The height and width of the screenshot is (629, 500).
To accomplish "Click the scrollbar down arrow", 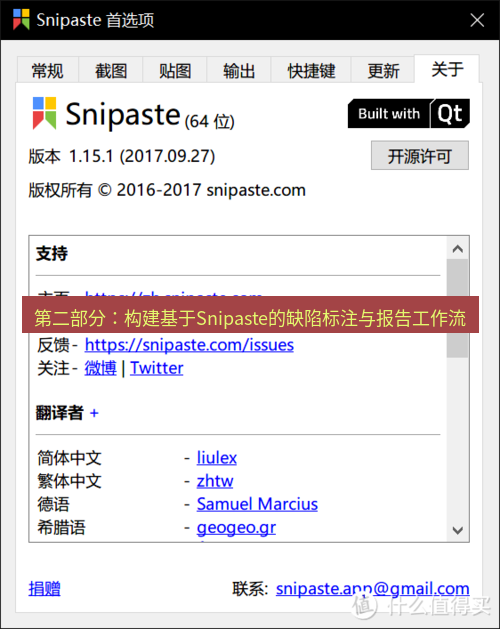I will (x=457, y=530).
